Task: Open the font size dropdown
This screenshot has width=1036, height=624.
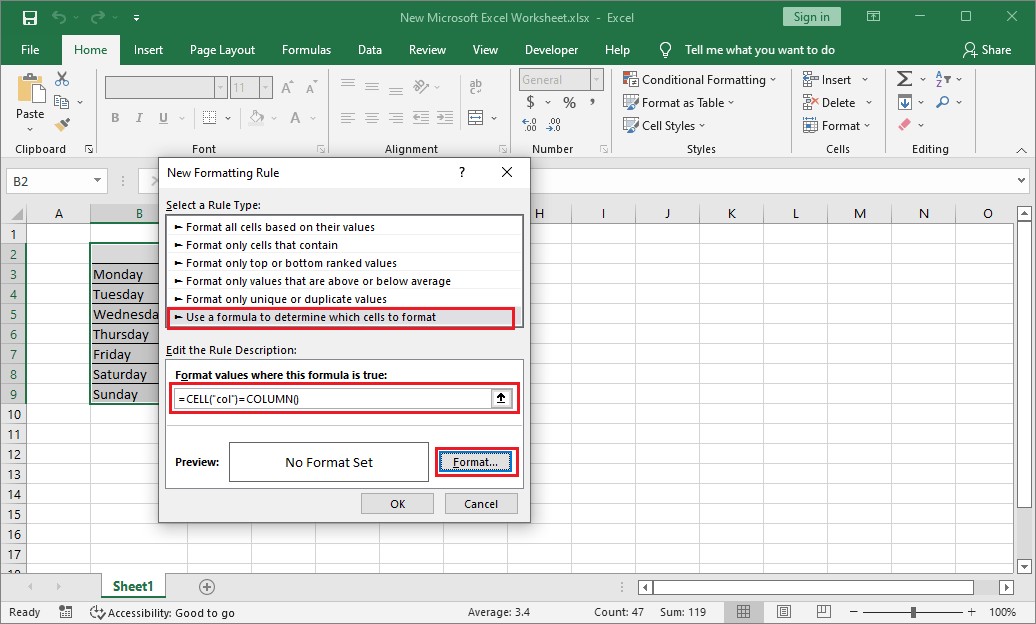Action: (x=266, y=86)
